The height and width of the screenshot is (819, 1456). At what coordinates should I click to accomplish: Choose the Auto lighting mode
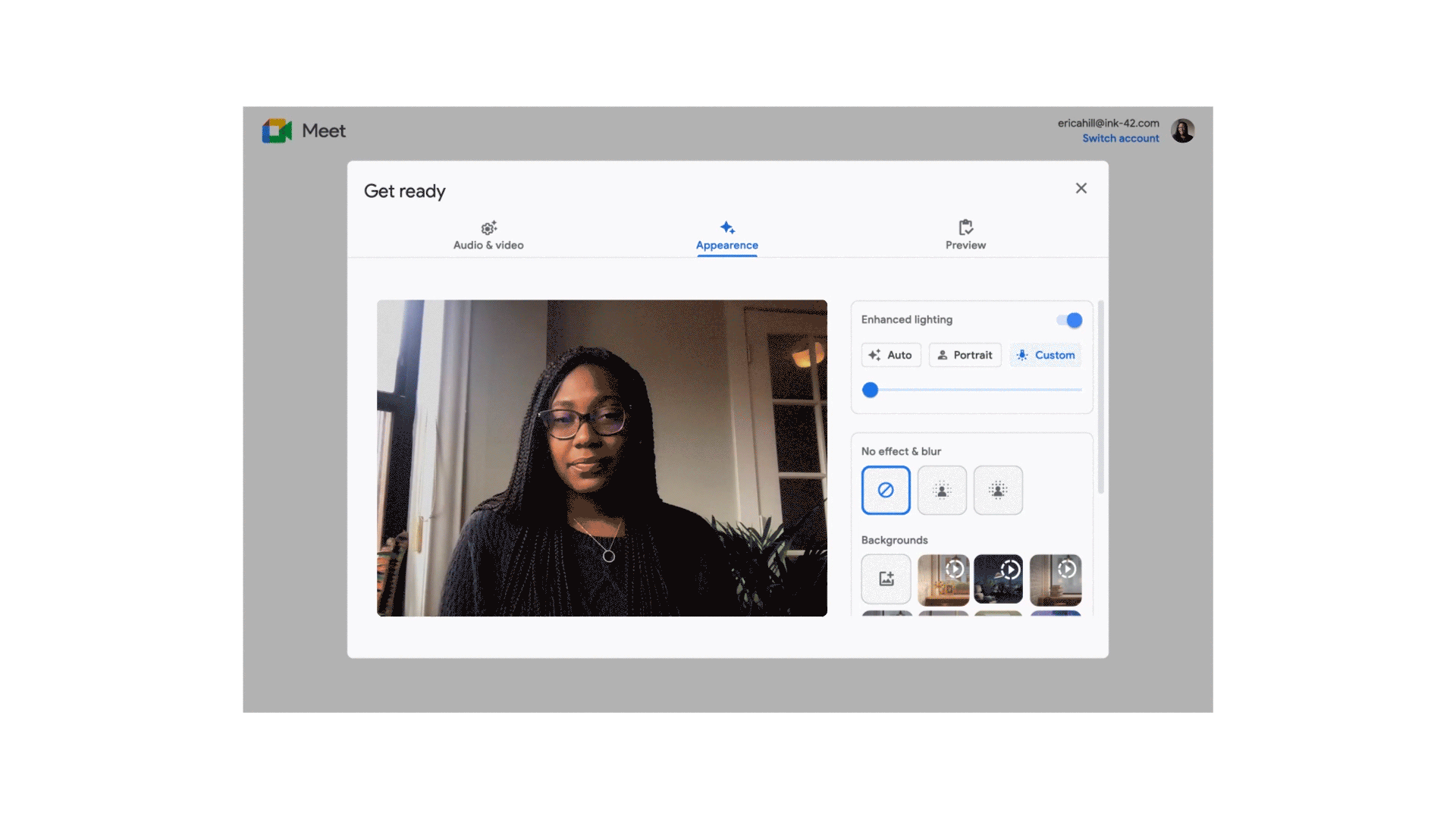891,355
